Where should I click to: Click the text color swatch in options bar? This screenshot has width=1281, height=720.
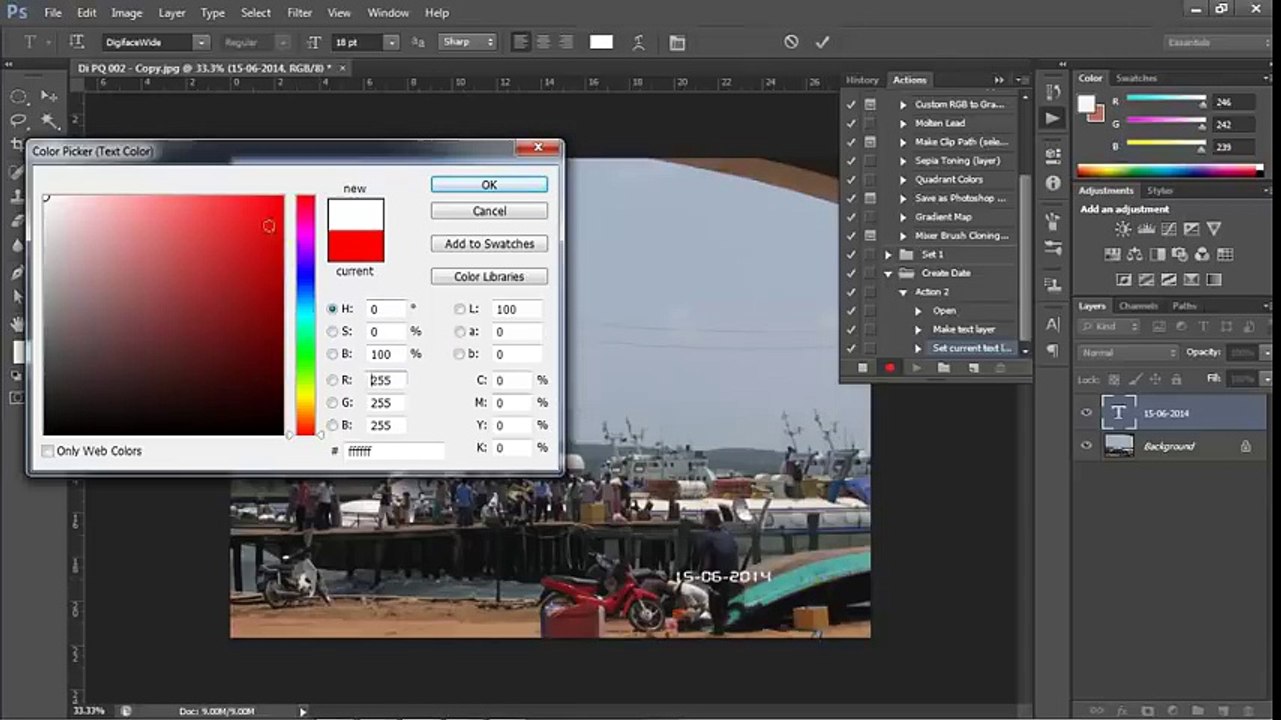click(x=601, y=42)
